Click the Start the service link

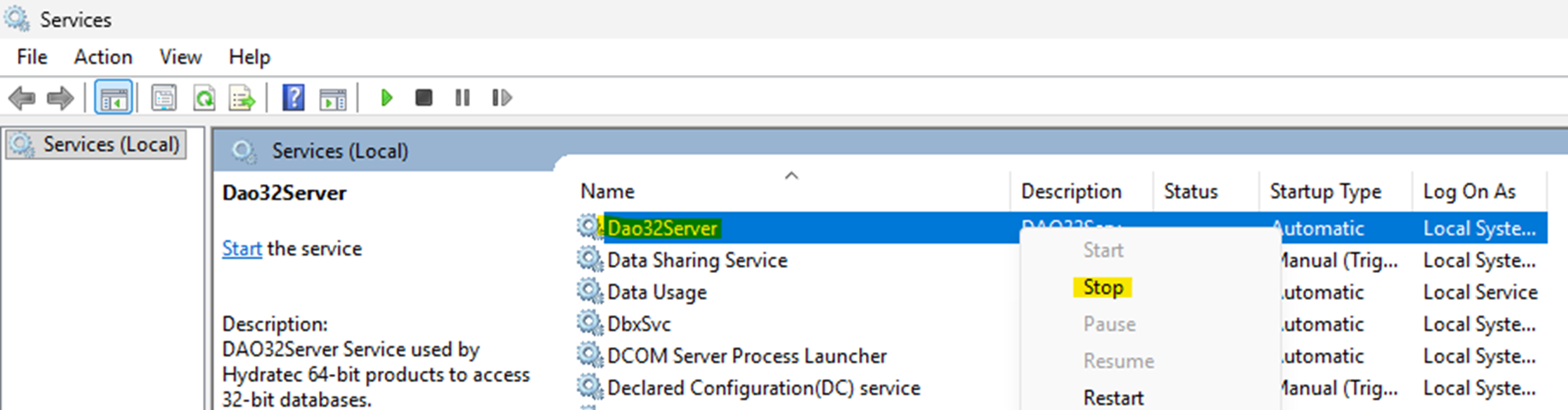pos(241,249)
